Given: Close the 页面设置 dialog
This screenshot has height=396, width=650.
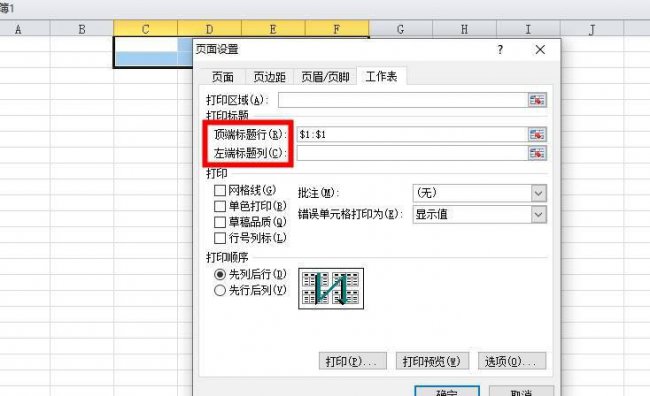Looking at the screenshot, I should tap(540, 50).
